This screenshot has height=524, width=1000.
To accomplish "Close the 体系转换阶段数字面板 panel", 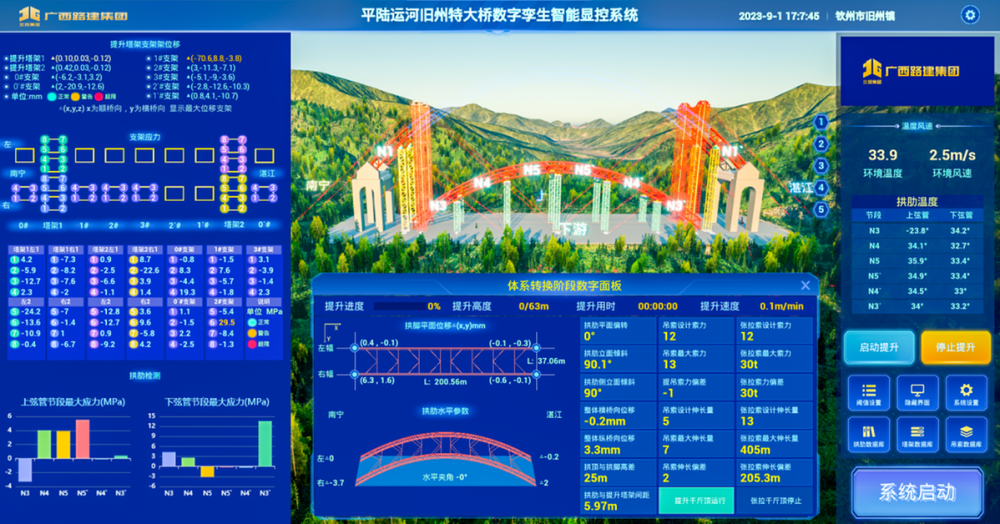I will point(805,286).
